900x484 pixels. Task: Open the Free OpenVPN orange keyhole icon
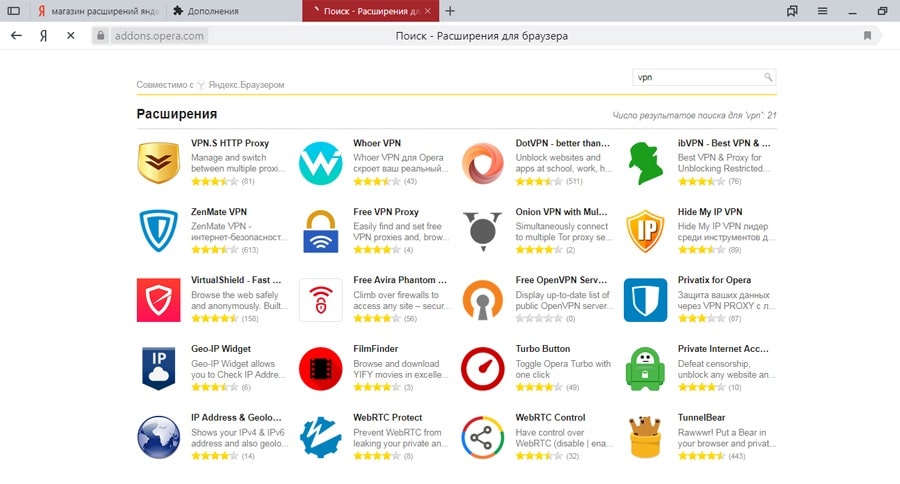coord(483,300)
